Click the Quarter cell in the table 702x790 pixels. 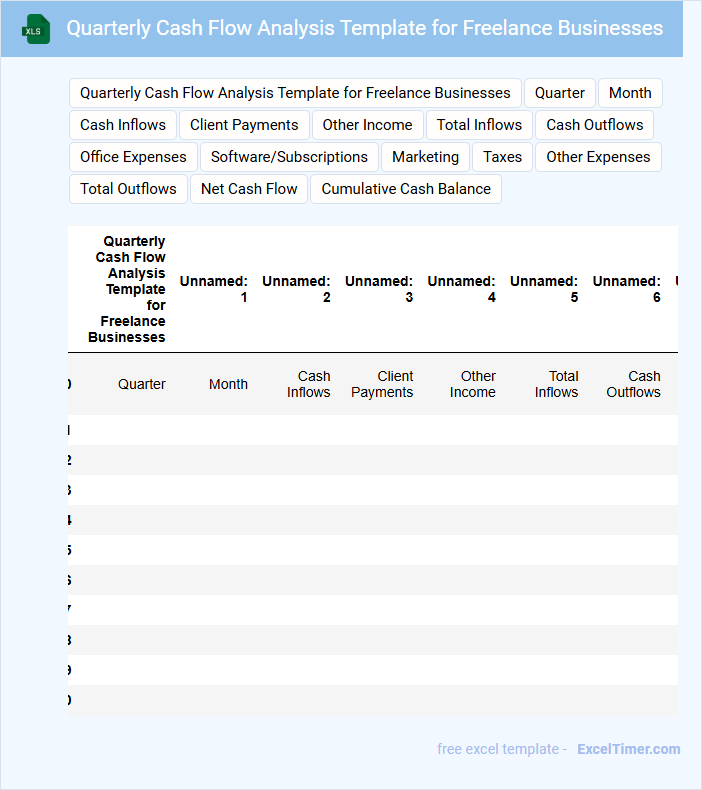[x=142, y=384]
